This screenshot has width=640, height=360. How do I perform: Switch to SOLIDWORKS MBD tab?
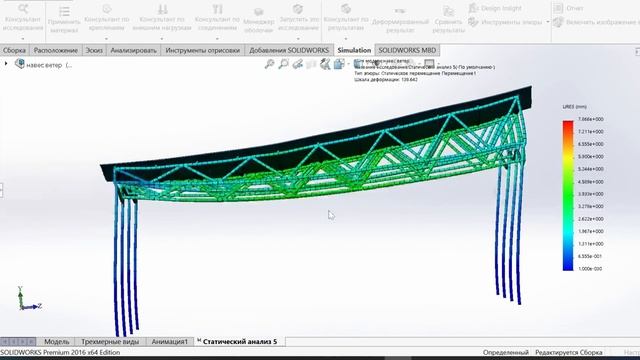tap(407, 50)
